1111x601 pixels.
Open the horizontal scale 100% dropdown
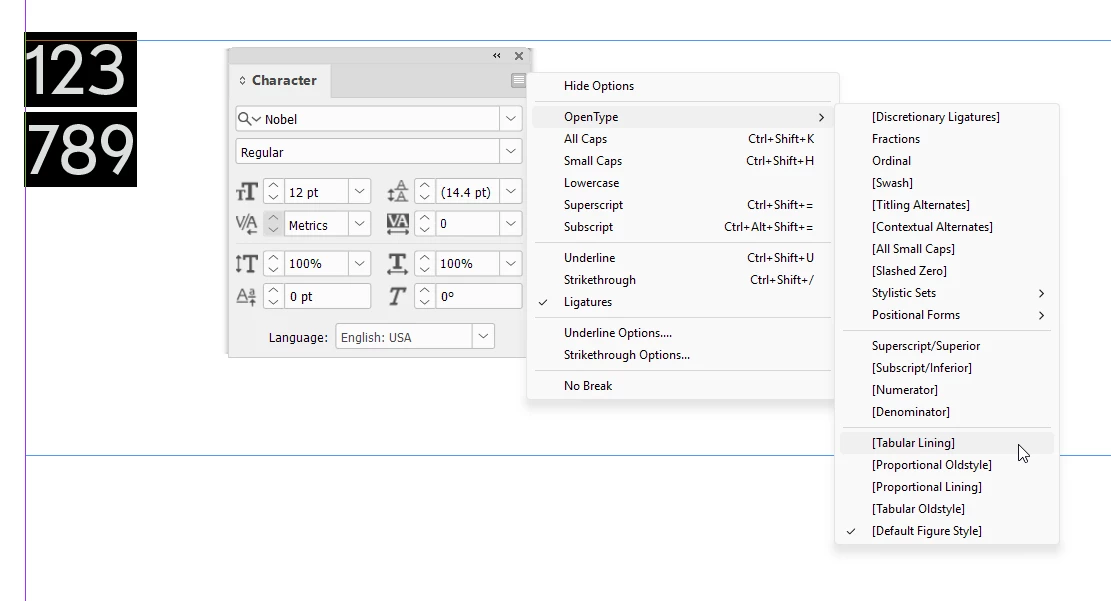click(511, 264)
